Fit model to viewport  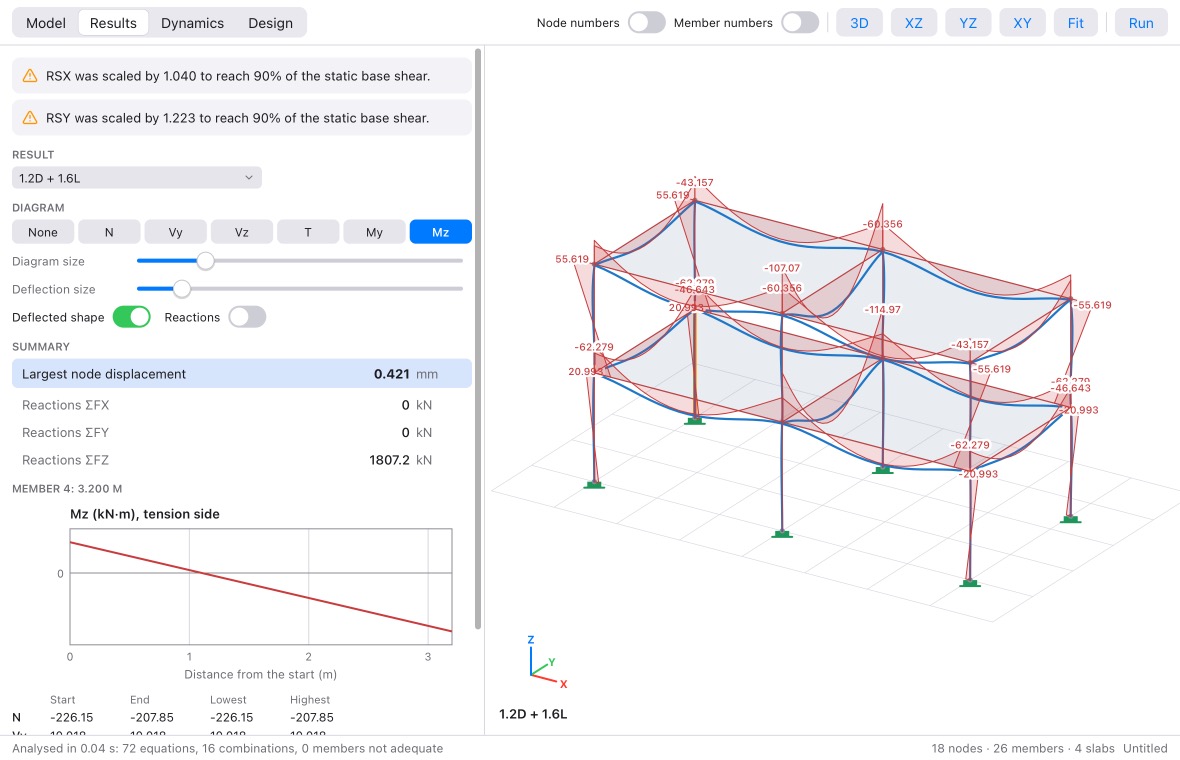click(x=1075, y=23)
